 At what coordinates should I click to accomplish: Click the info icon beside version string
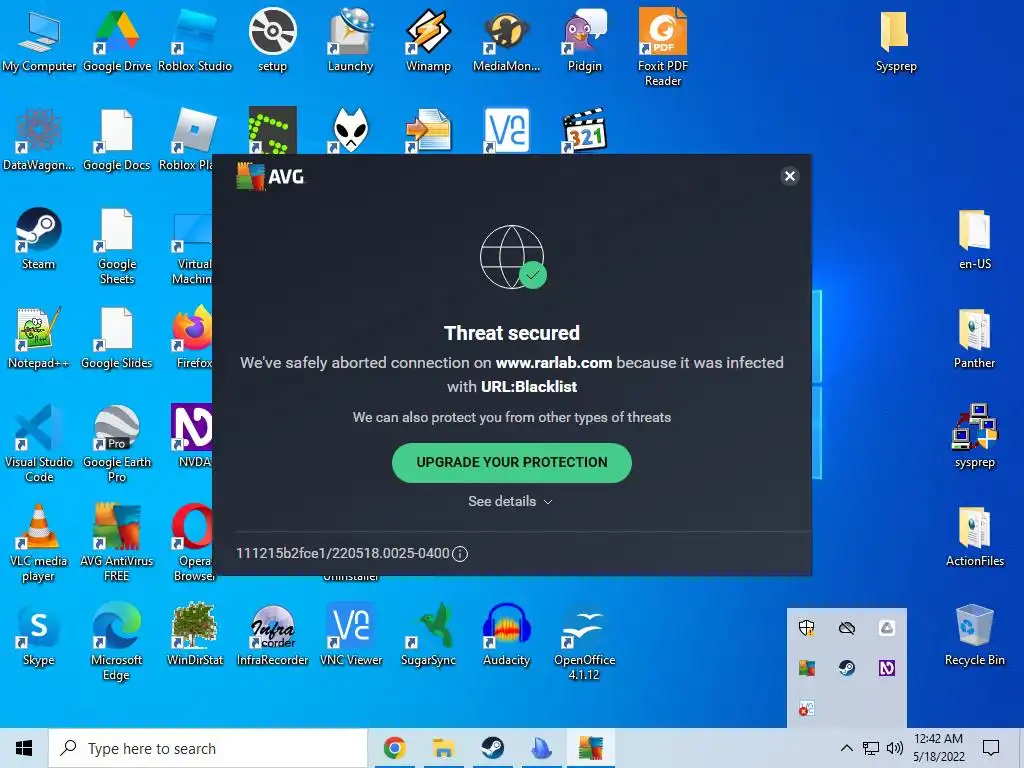pos(460,554)
